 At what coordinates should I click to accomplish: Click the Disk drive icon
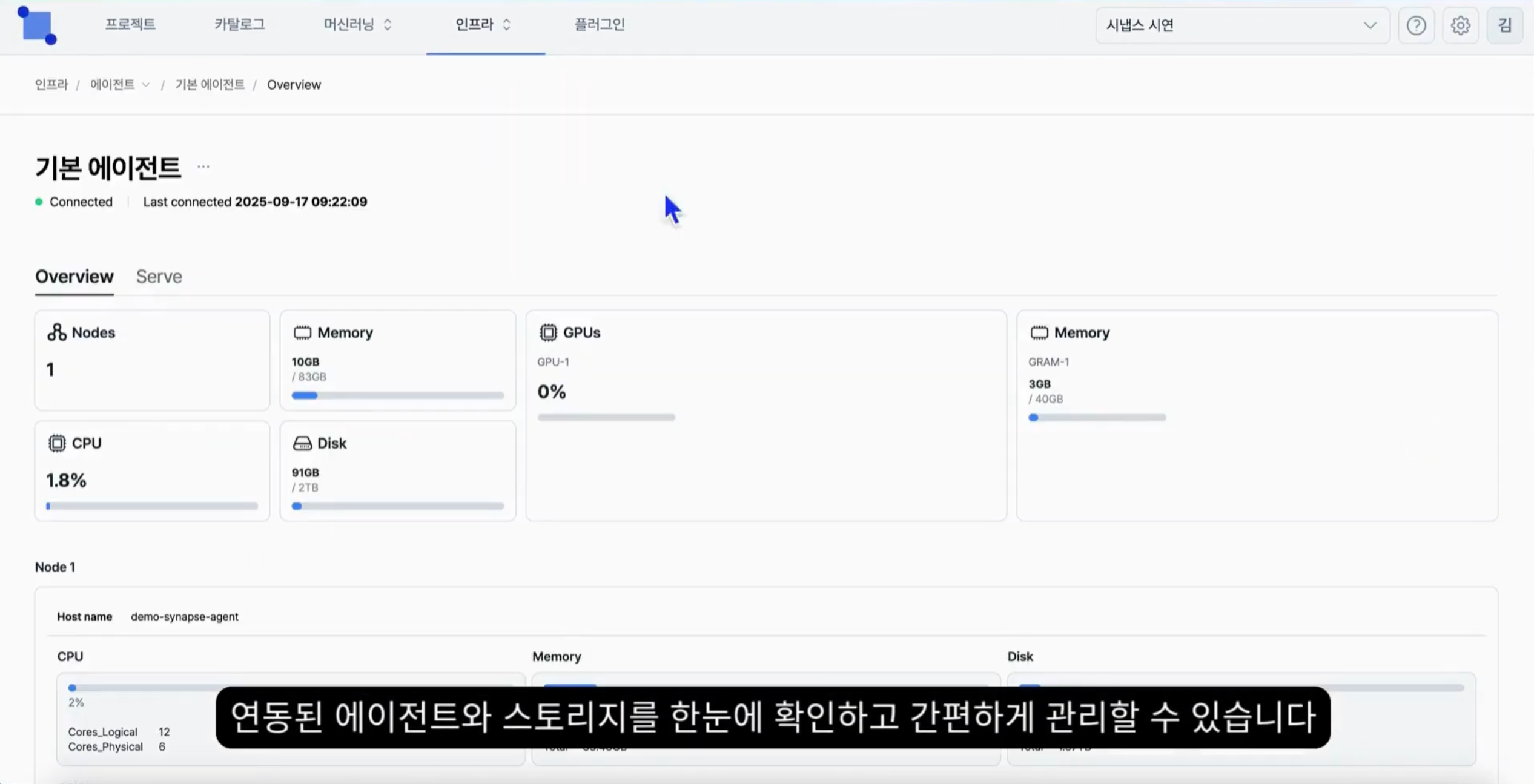[x=302, y=443]
